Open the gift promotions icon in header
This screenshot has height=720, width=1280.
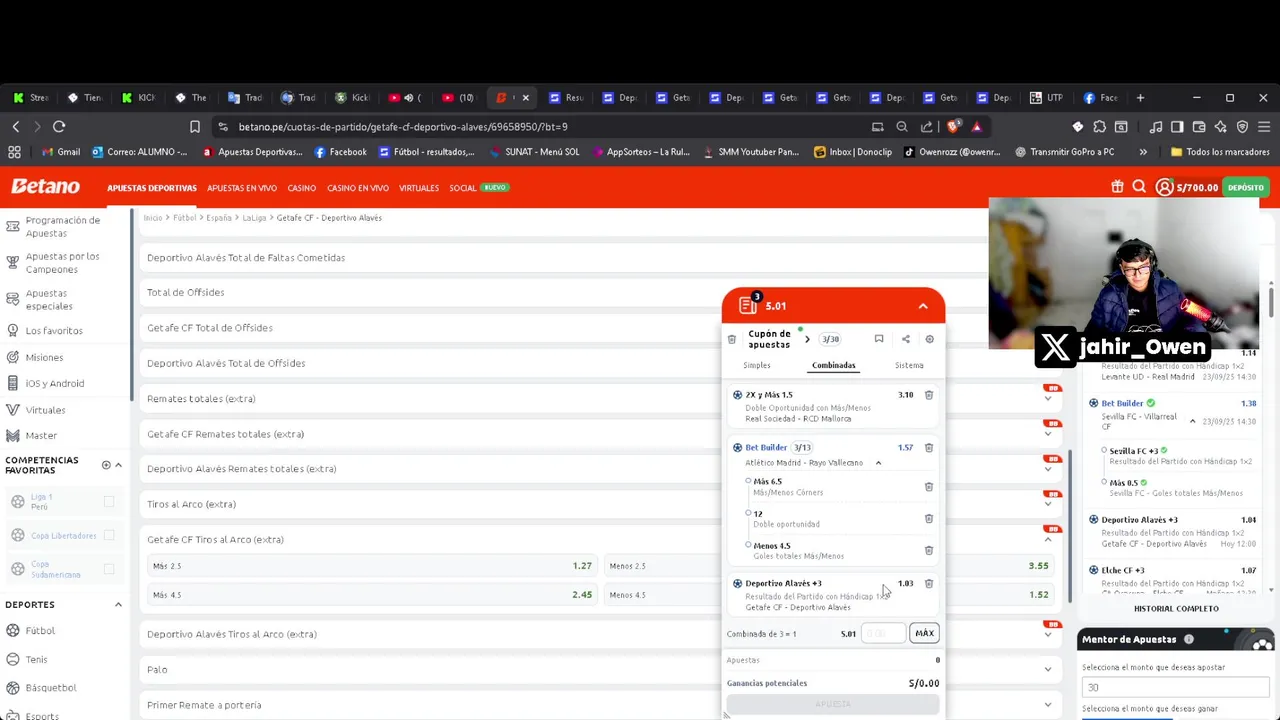click(1117, 187)
